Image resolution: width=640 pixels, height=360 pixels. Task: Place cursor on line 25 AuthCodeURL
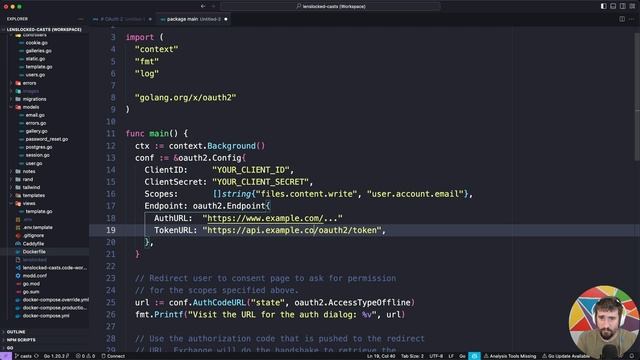[x=220, y=303]
